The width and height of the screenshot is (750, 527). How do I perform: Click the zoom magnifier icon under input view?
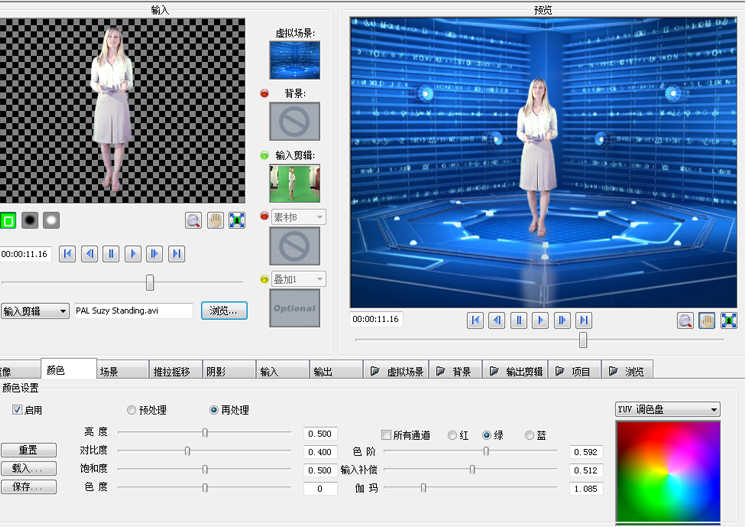click(193, 220)
